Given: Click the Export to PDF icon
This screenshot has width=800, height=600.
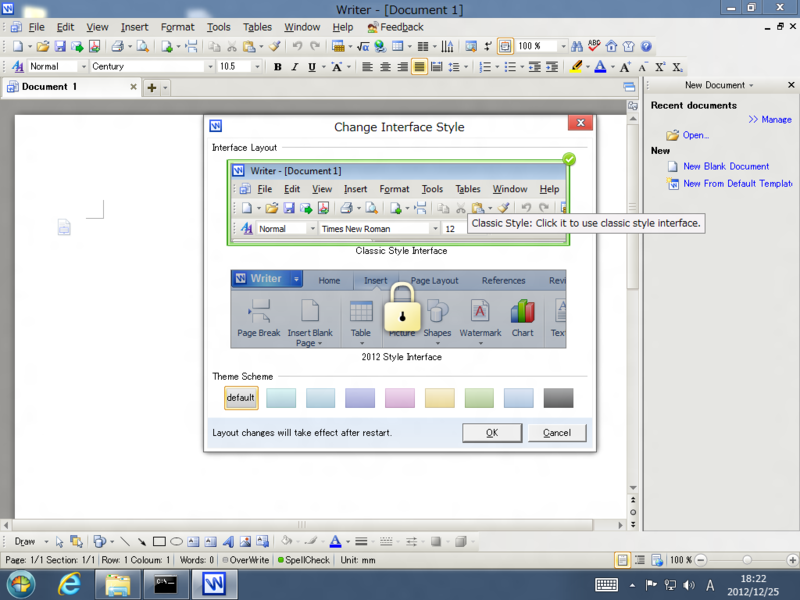Looking at the screenshot, I should (94, 46).
